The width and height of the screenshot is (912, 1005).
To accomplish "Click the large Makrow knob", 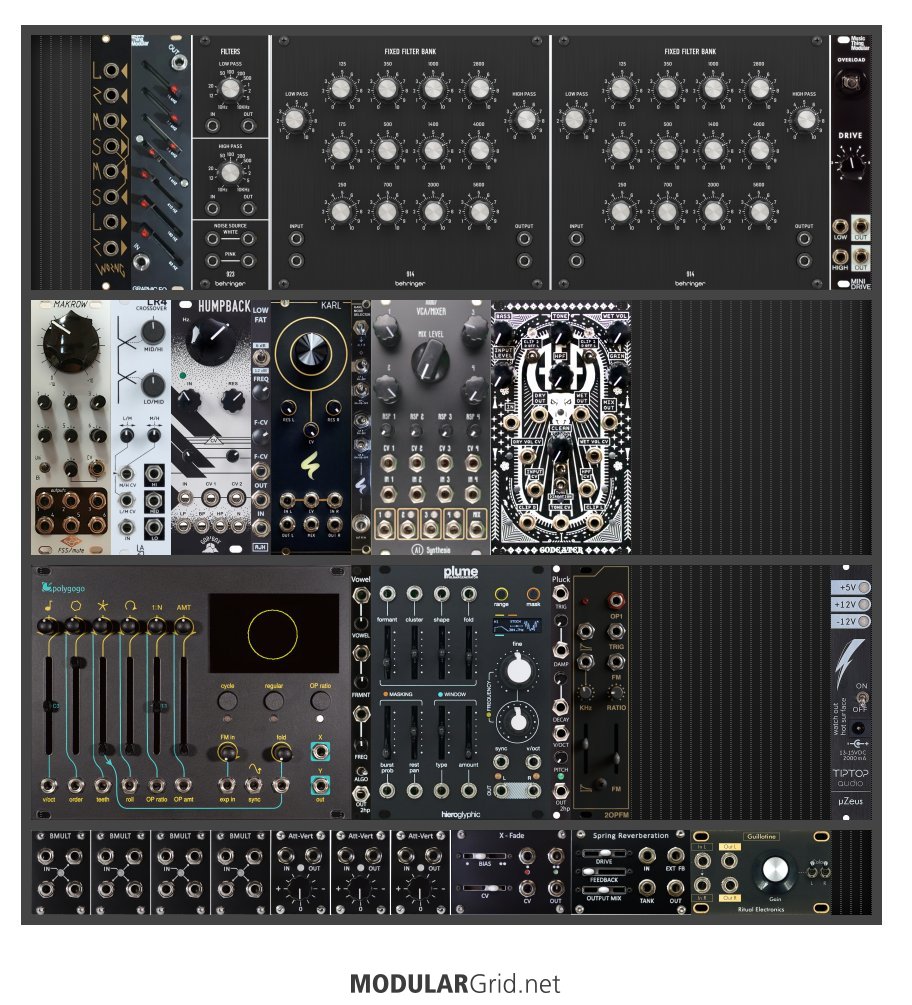I will pos(70,344).
